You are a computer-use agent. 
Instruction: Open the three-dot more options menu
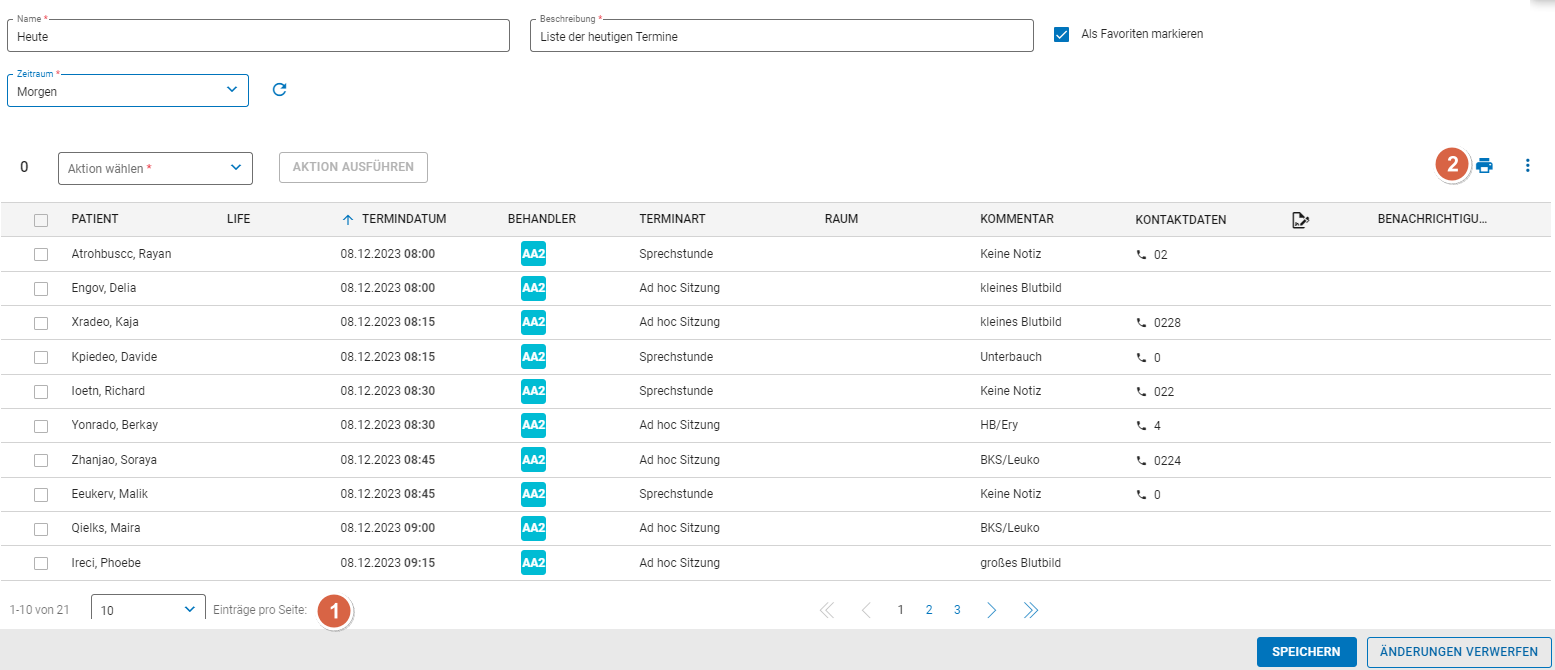click(x=1527, y=166)
